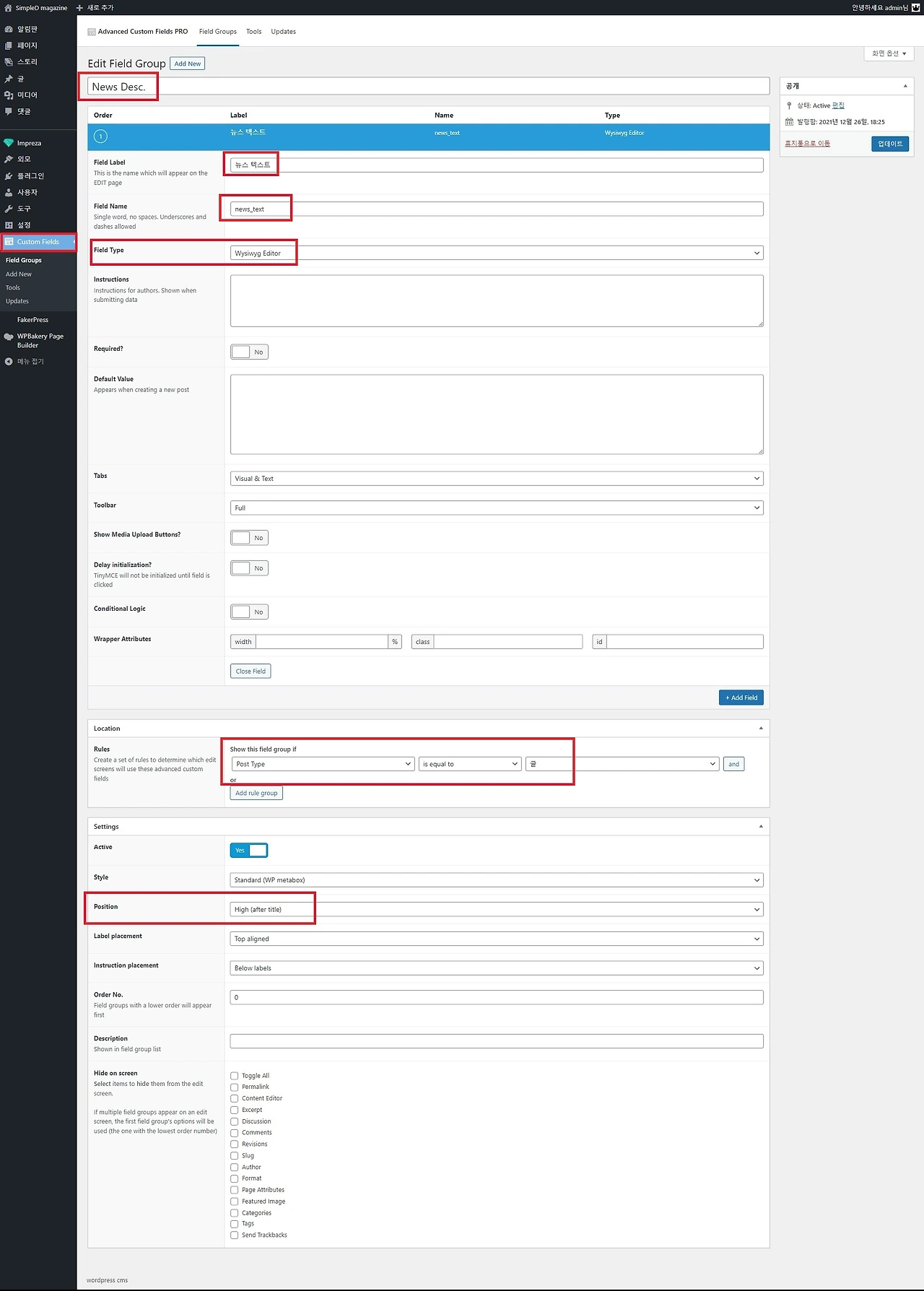This screenshot has height=1291, width=924.
Task: Click the 휴지통으로 이동 trash link
Action: coord(808,144)
